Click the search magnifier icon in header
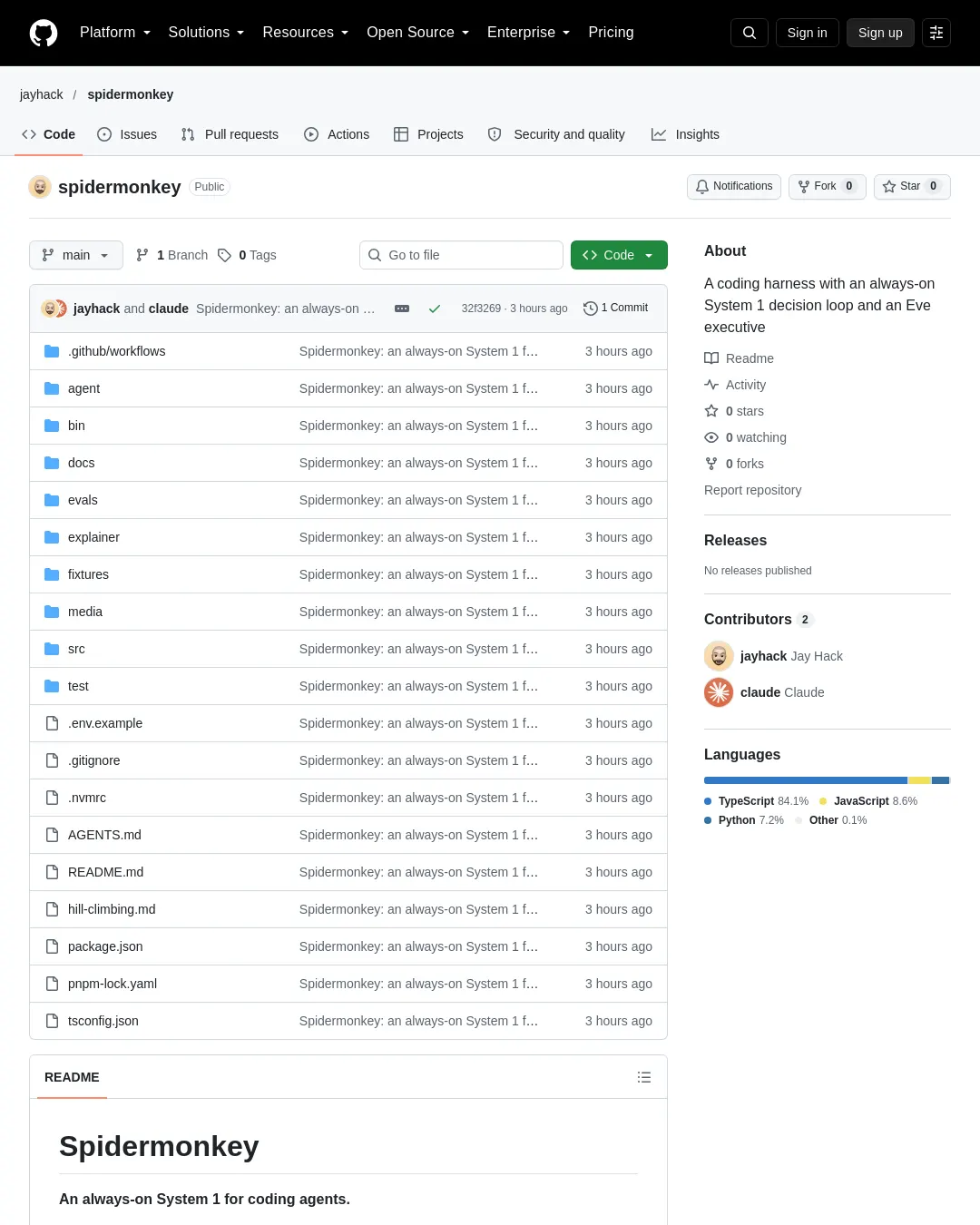Viewport: 980px width, 1225px height. point(750,33)
